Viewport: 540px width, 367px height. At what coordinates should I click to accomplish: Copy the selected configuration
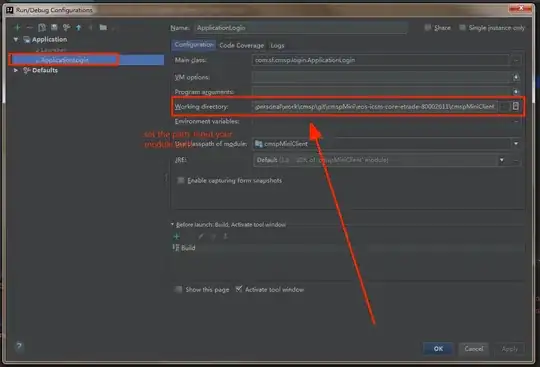pos(42,28)
